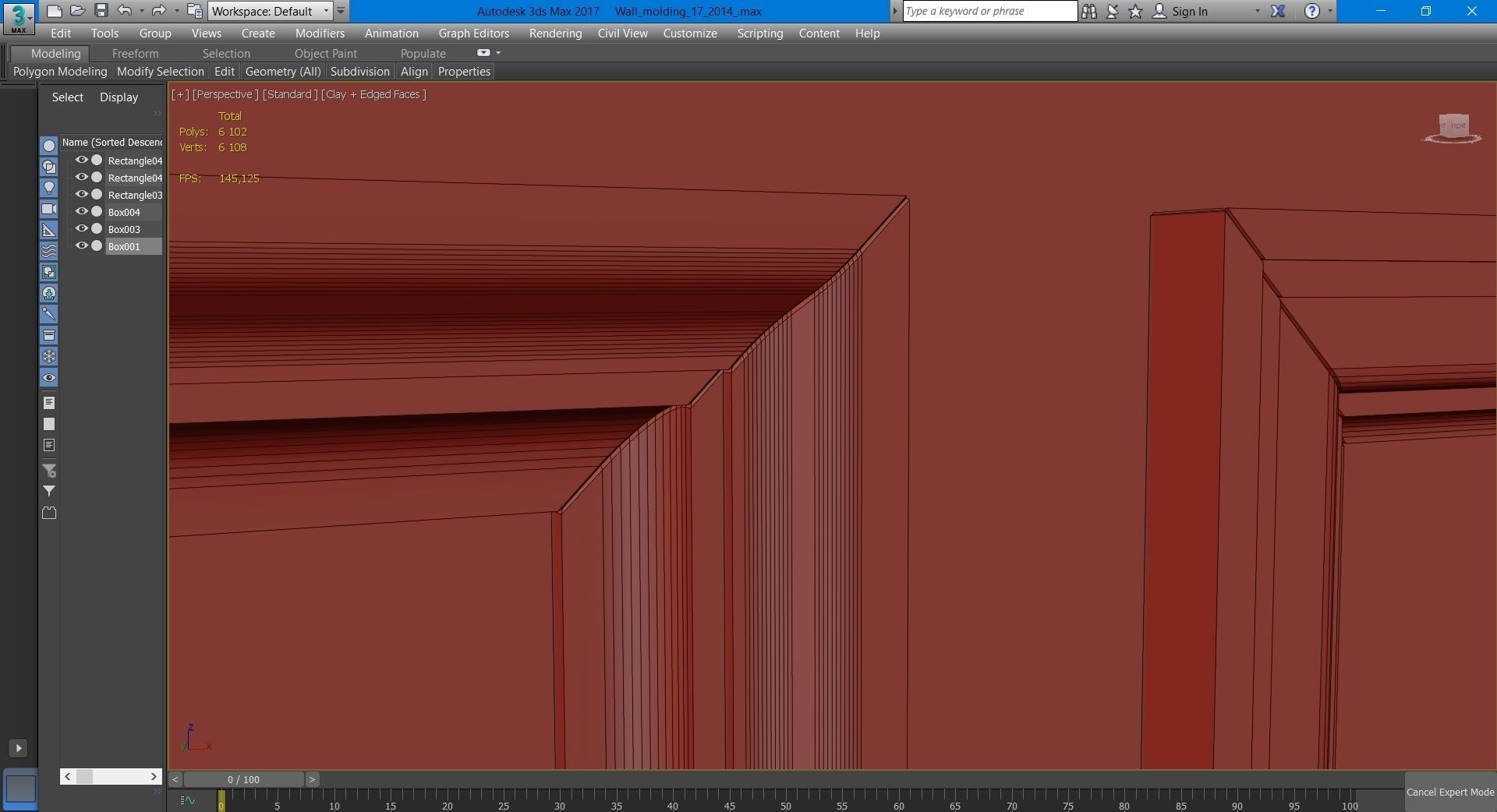Create a new scene with New icon
This screenshot has height=812, width=1497.
click(x=54, y=11)
